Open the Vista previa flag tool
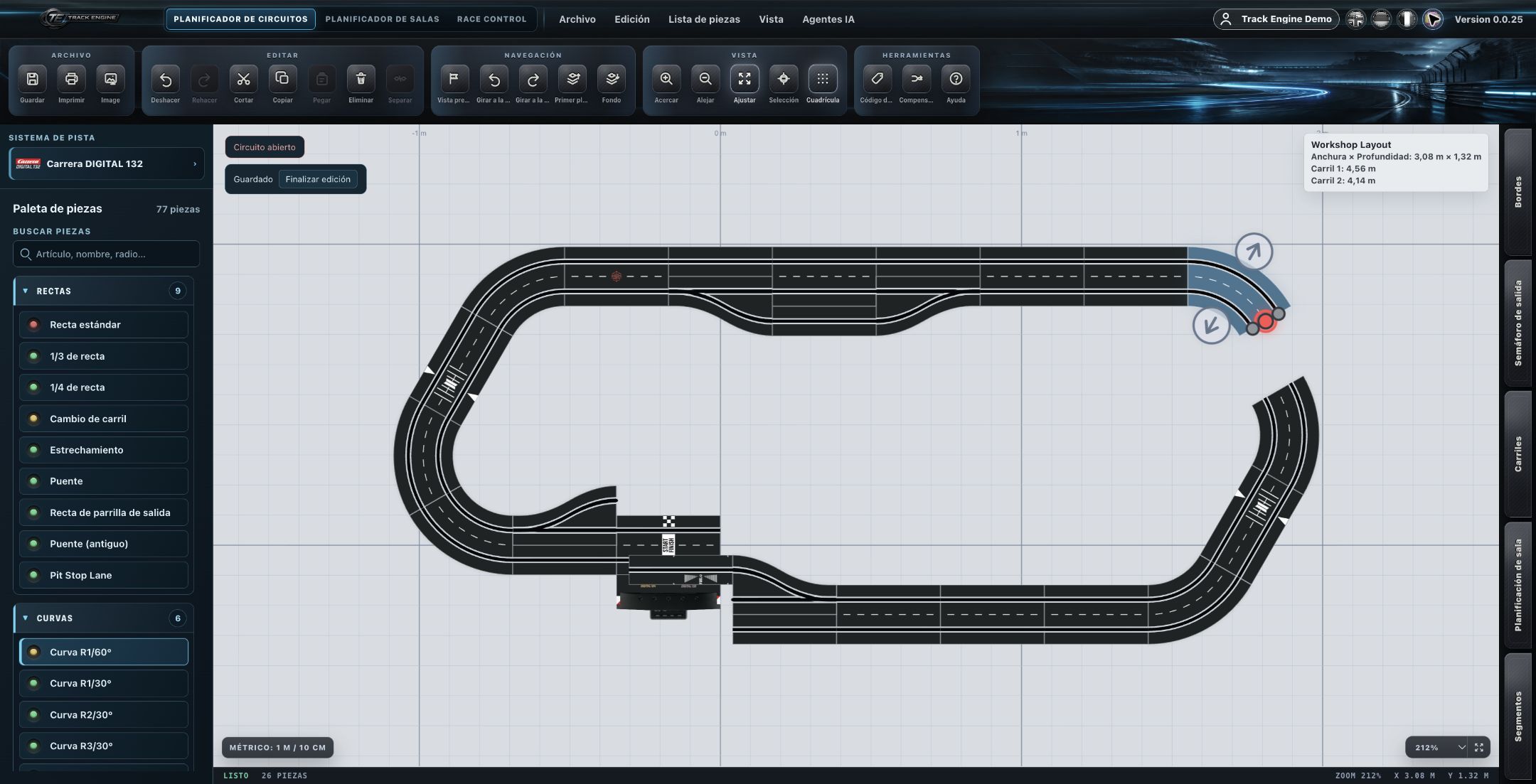 pos(454,79)
